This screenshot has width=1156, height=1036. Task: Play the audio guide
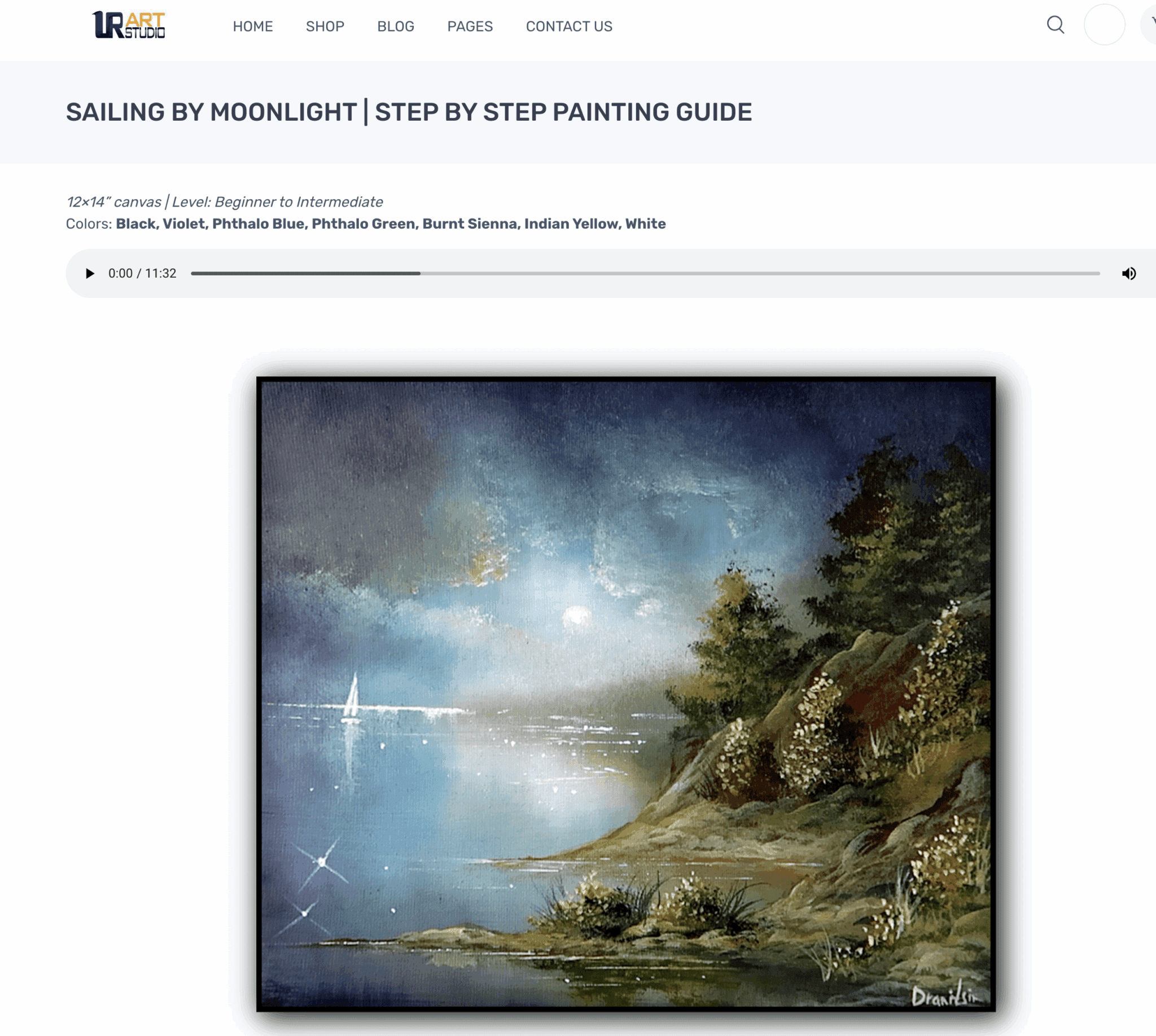click(89, 273)
